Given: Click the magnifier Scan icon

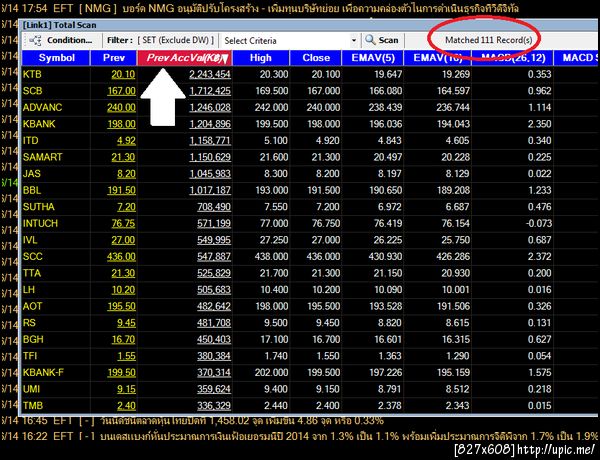Looking at the screenshot, I should coord(370,40).
